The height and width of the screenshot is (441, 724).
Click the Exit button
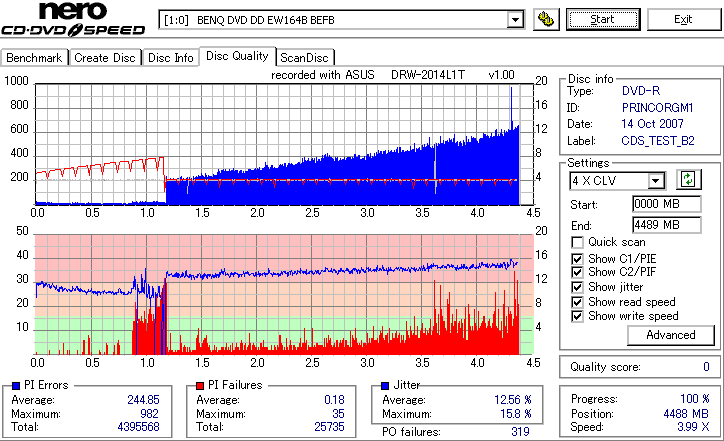pos(683,19)
